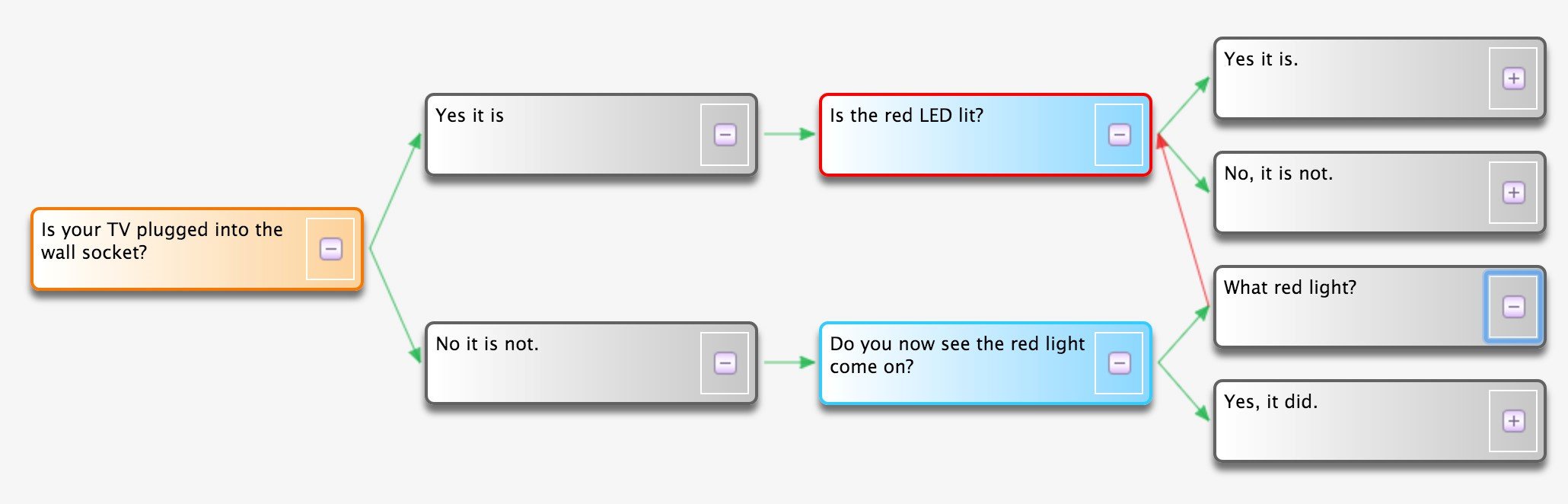Expand the 'Yes, it did.' node

click(1513, 421)
